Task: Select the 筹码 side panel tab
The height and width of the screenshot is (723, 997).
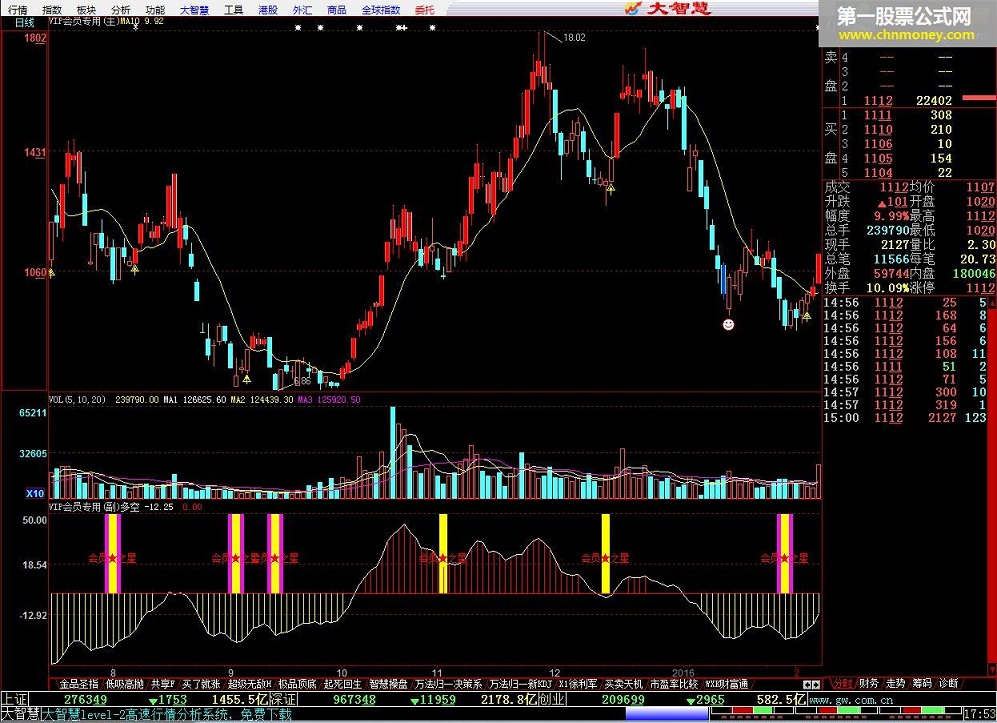Action: coord(923,684)
